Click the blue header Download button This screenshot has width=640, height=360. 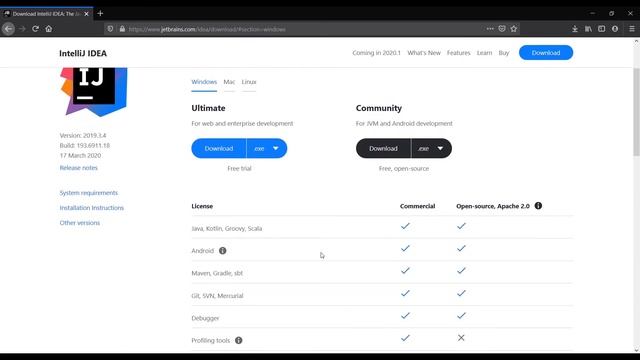coord(546,53)
